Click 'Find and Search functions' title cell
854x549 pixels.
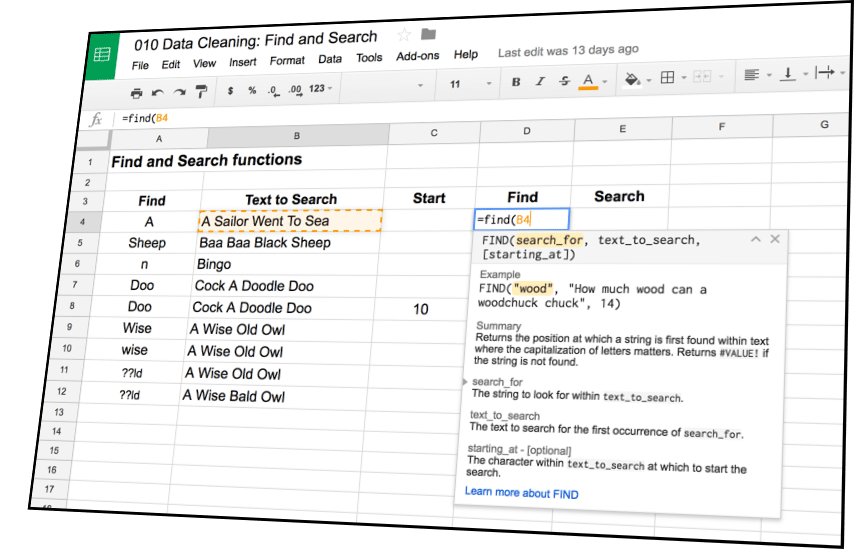[206, 160]
